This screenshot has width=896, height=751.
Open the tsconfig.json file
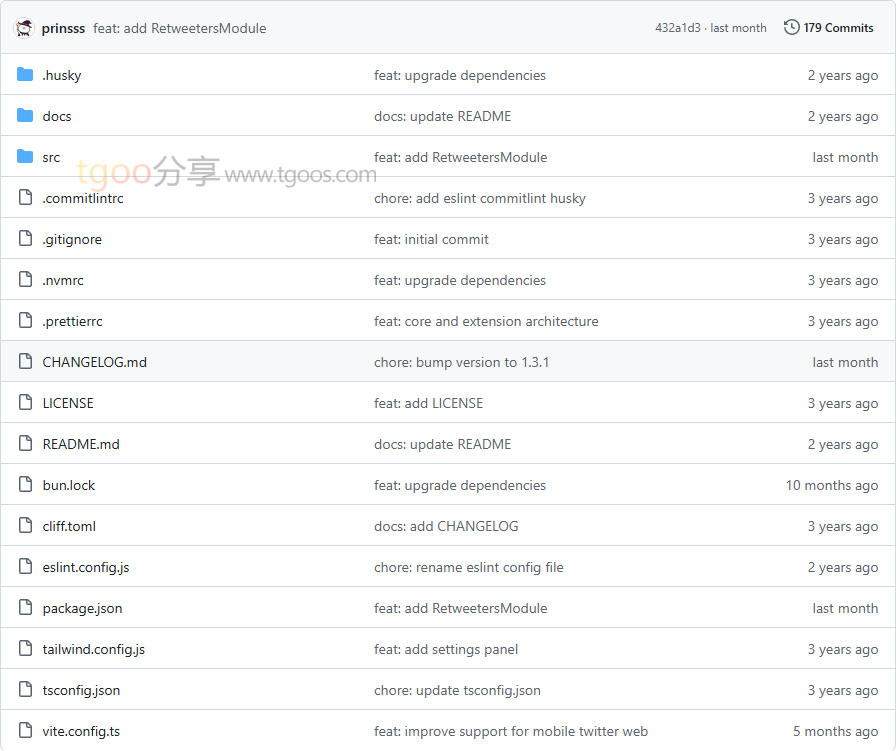point(81,690)
